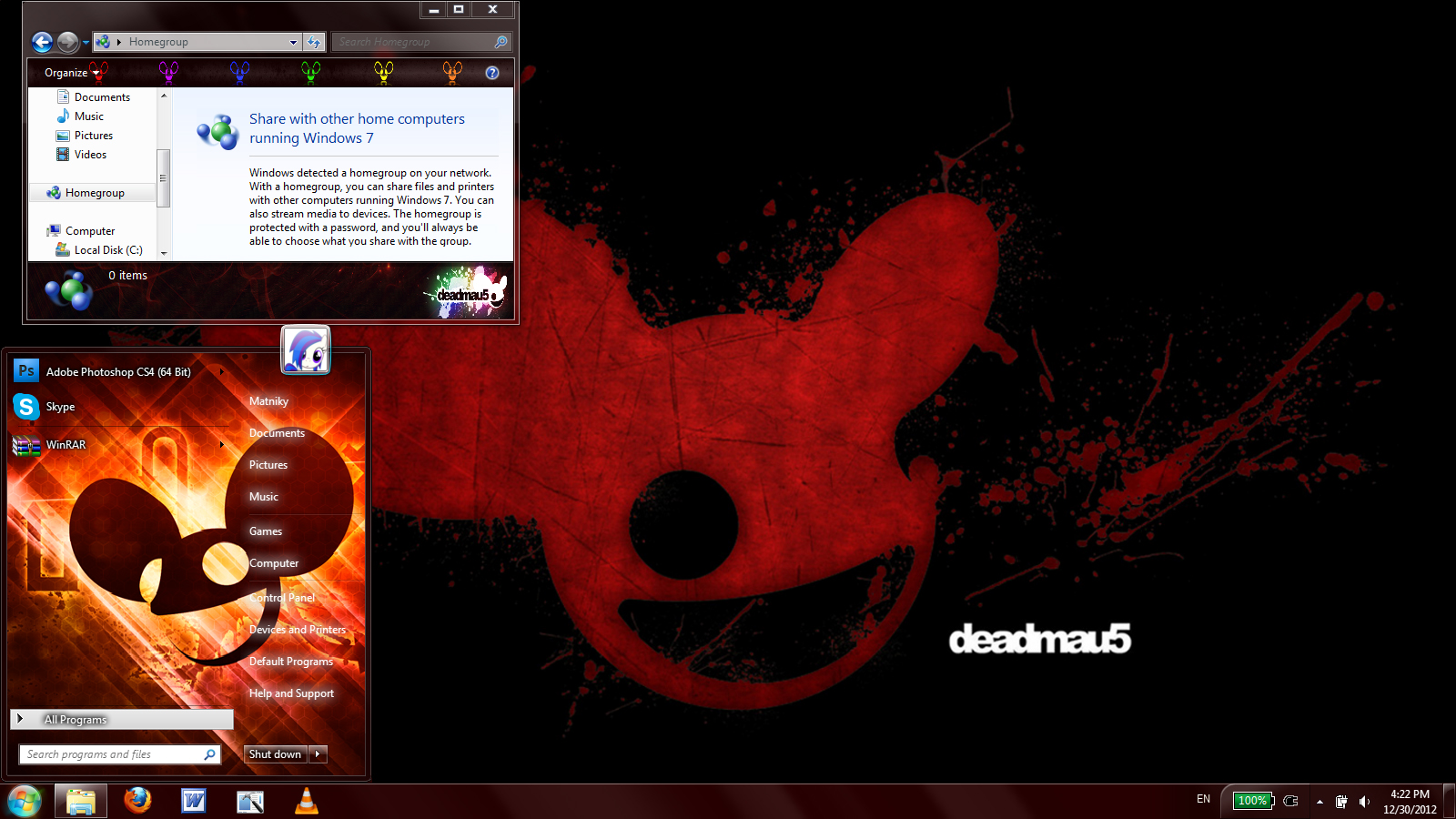Select Music in Explorer navigation pane
This screenshot has height=819, width=1456.
click(89, 116)
